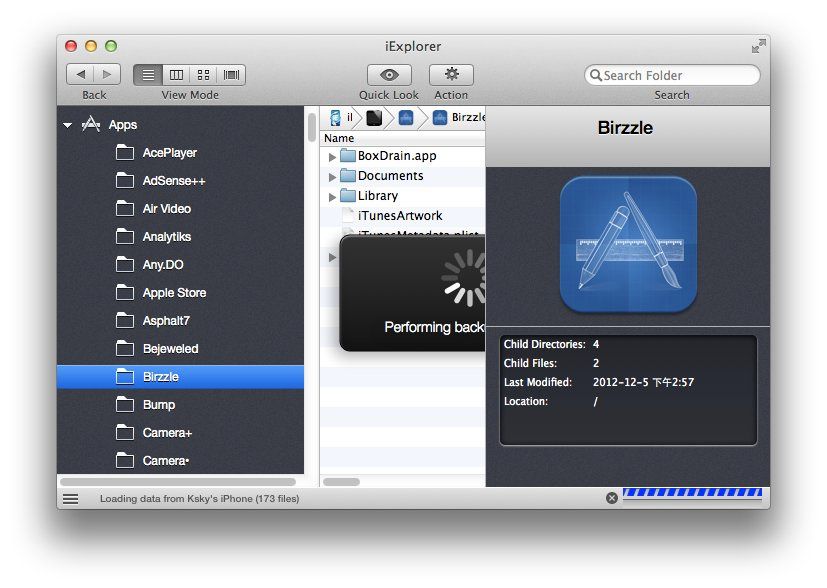Screen dimensions: 827x588
Task: Select the AdSense++ folder icon
Action: pyautogui.click(x=125, y=181)
